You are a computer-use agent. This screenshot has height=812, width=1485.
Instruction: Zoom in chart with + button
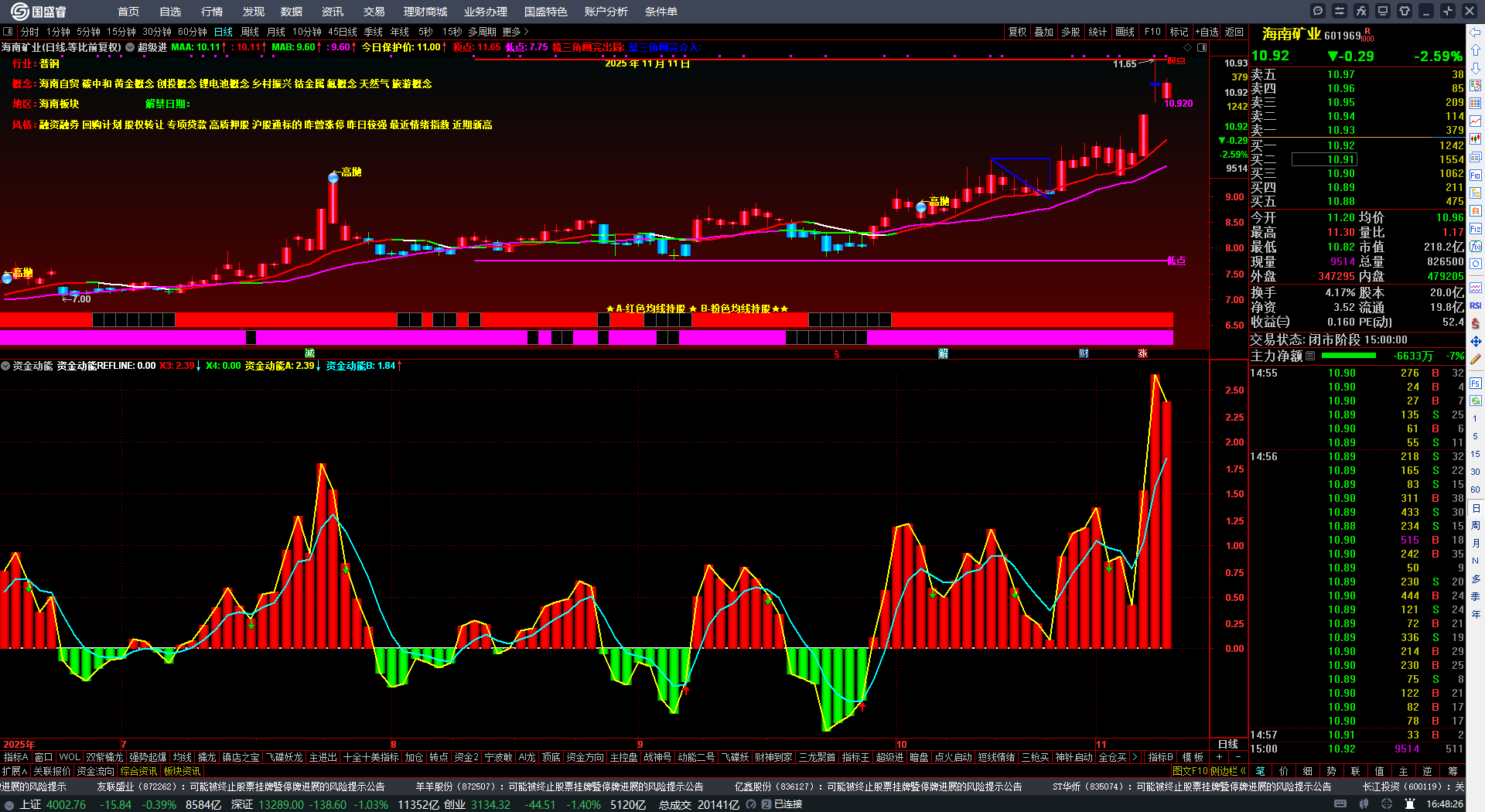[1220, 757]
